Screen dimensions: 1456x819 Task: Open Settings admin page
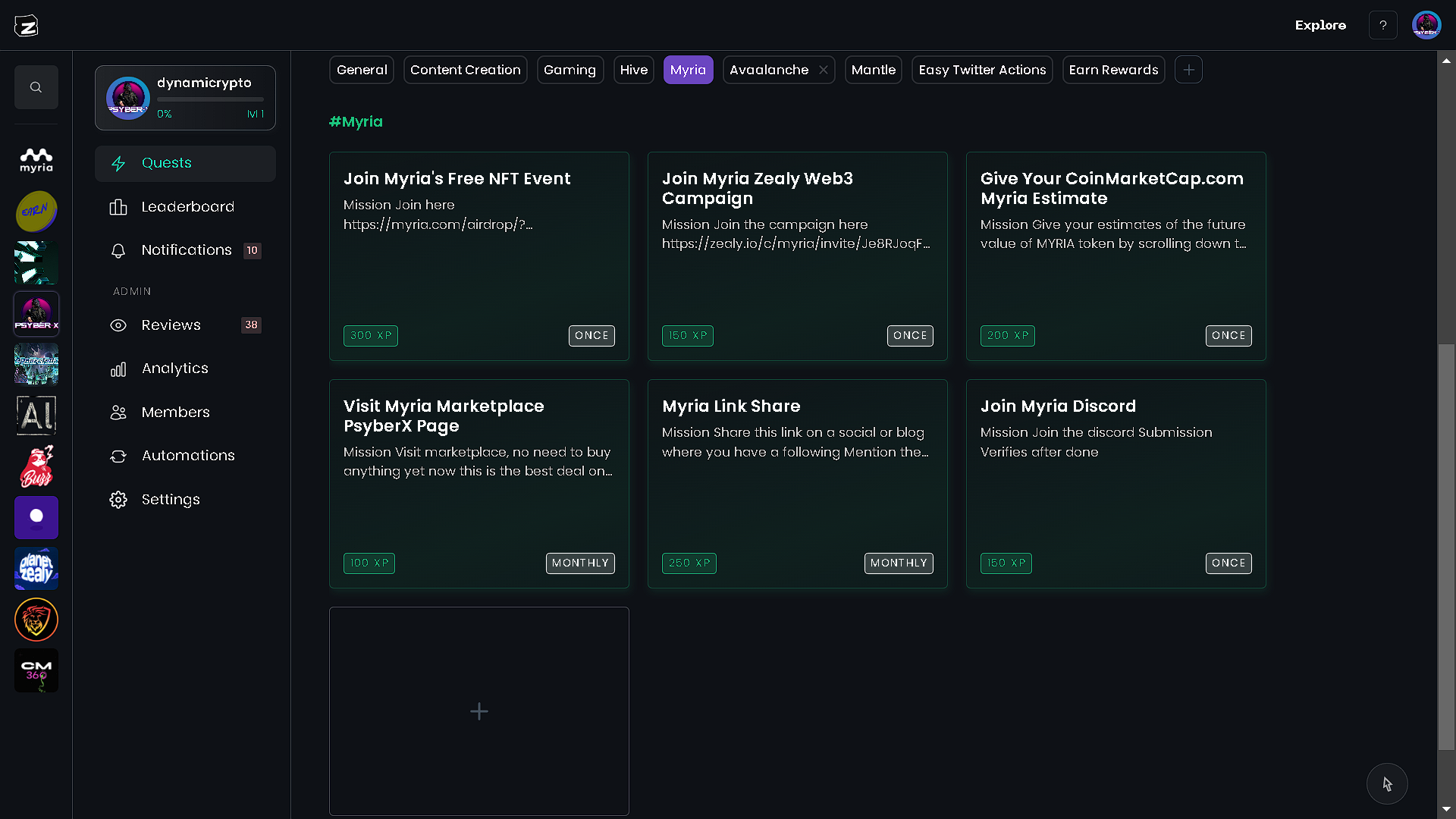pos(185,500)
